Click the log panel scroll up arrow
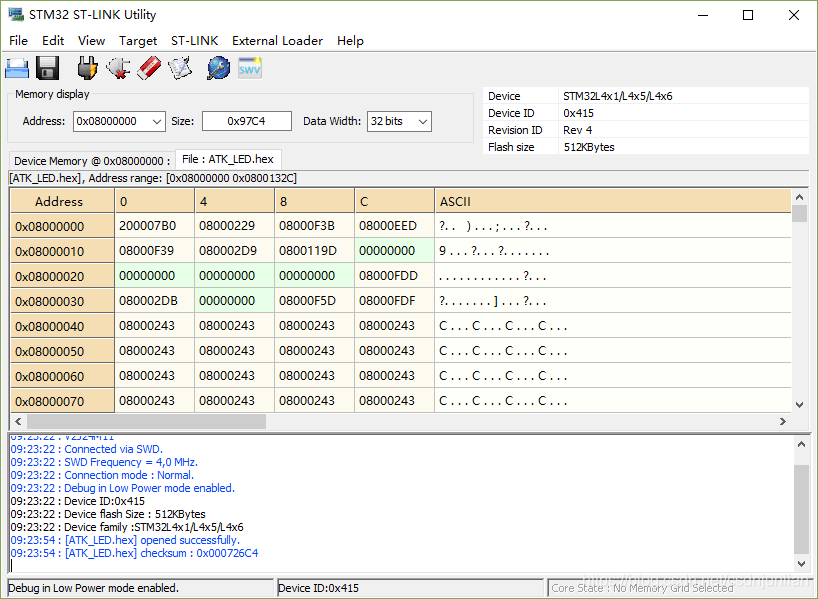Screen dimensions: 818x599 [x=801, y=445]
